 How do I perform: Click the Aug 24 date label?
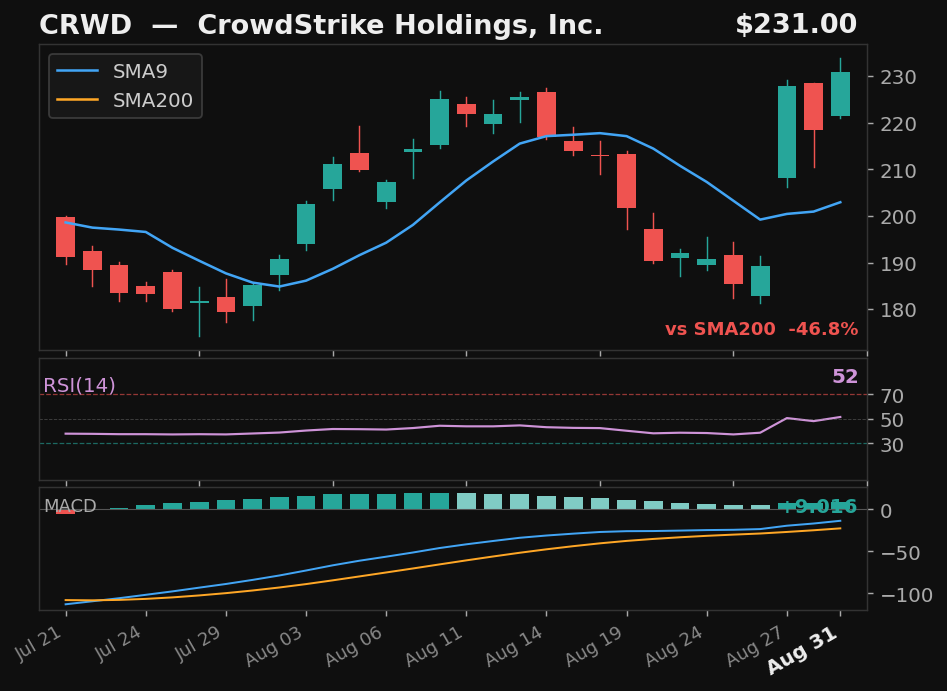point(675,646)
